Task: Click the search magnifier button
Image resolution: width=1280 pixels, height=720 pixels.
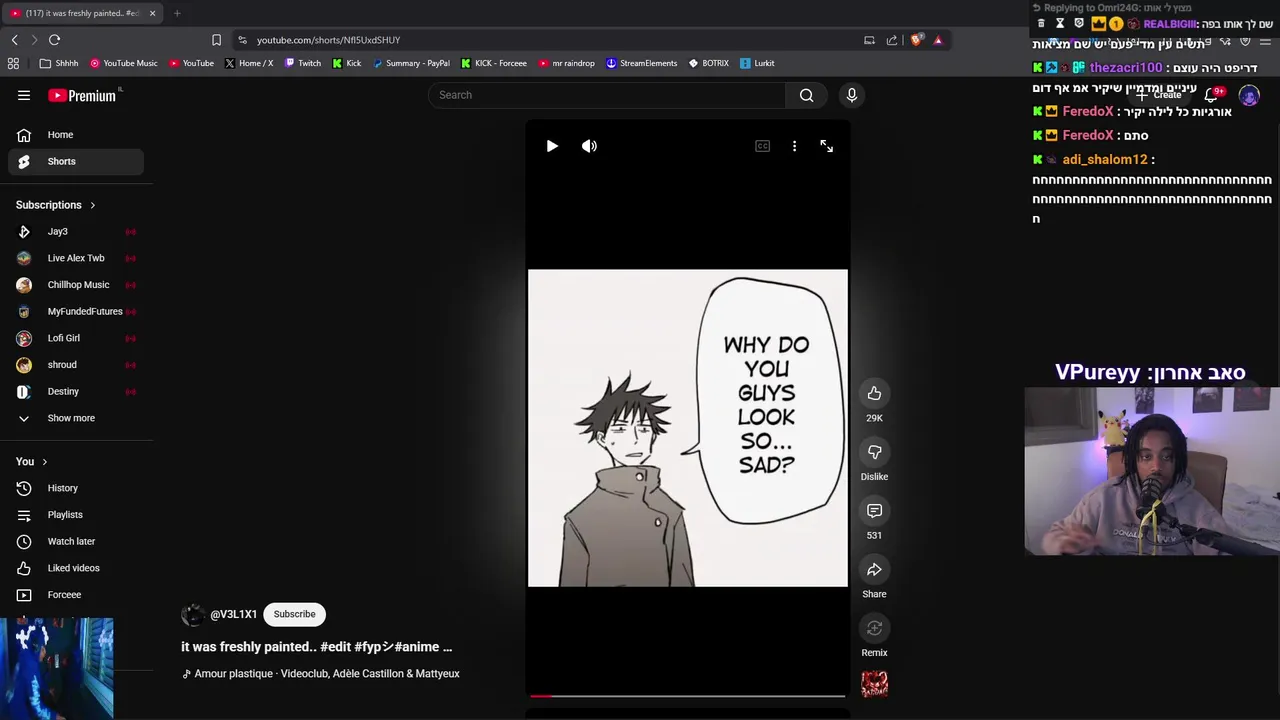Action: point(806,95)
